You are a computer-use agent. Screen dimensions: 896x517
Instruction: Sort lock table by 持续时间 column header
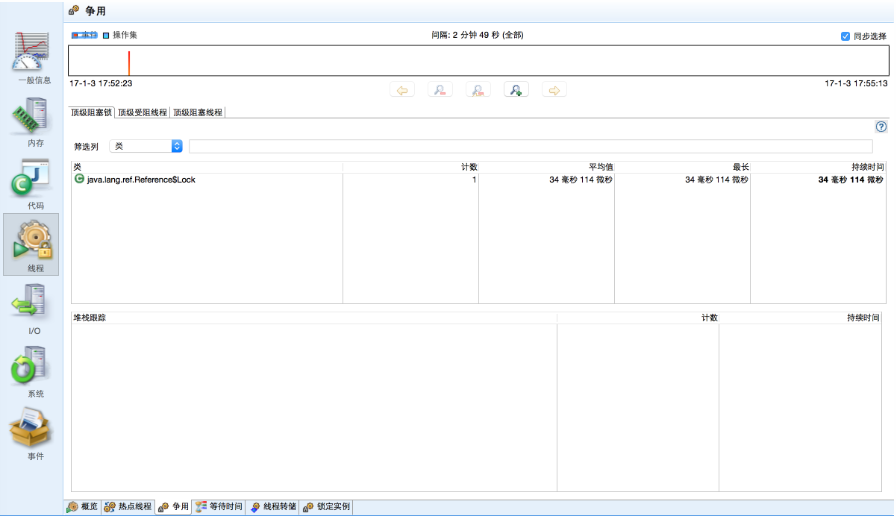(x=818, y=167)
